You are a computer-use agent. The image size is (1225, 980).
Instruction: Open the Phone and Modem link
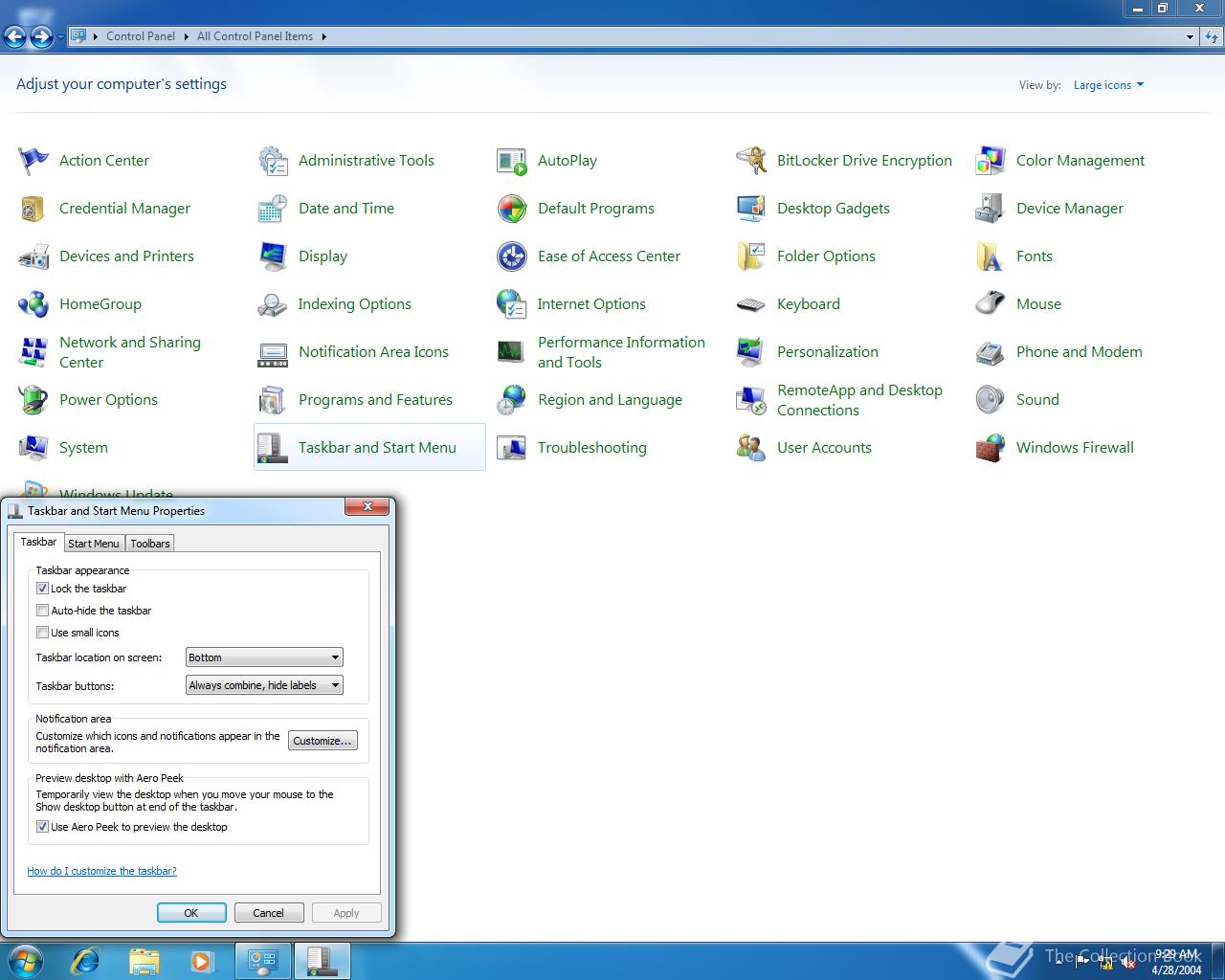(x=1080, y=352)
